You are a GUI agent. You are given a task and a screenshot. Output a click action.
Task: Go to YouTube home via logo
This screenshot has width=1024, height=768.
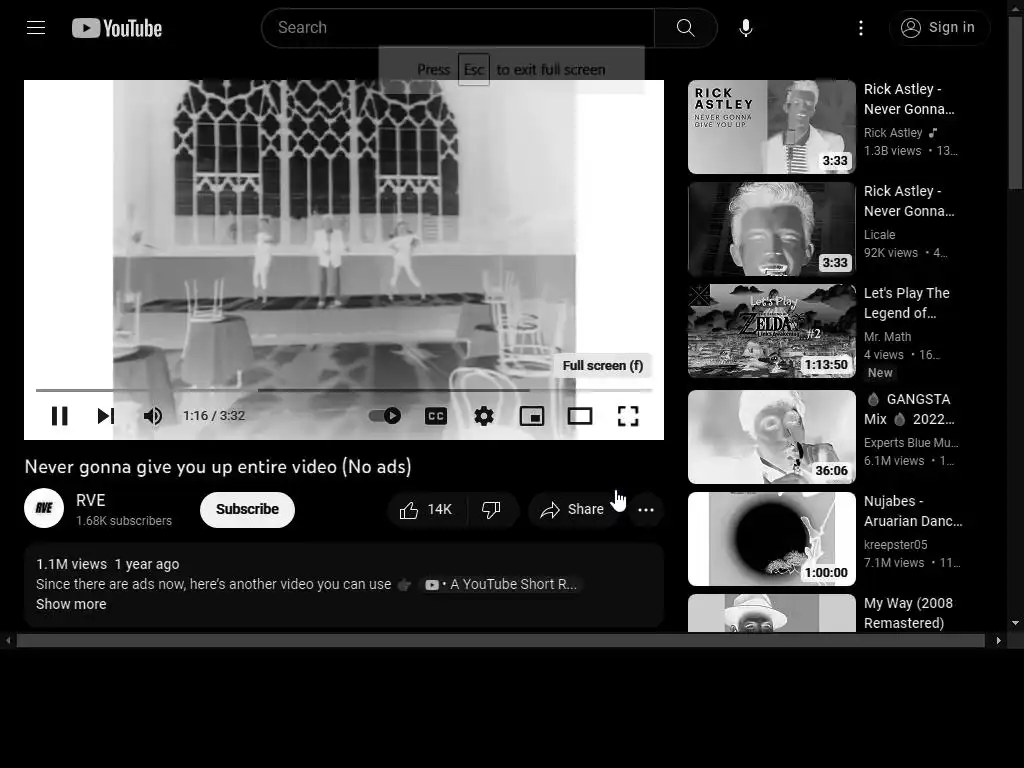tap(117, 28)
